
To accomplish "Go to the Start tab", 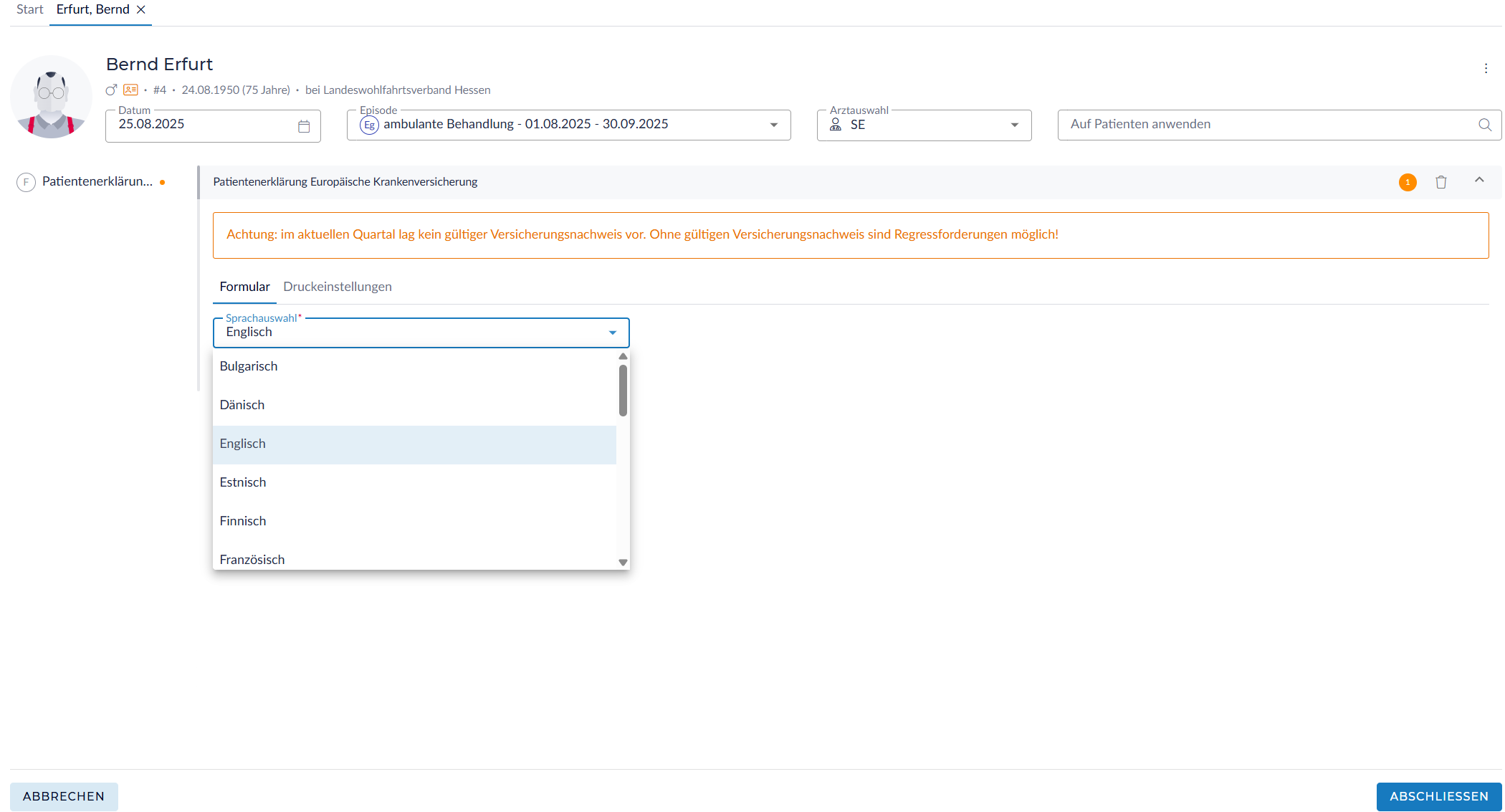I will pos(29,9).
